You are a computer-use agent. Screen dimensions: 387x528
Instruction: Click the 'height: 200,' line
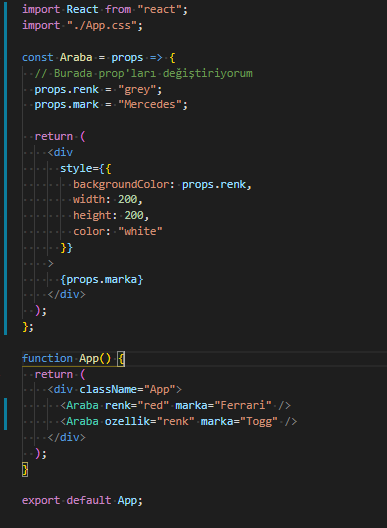click(x=111, y=215)
